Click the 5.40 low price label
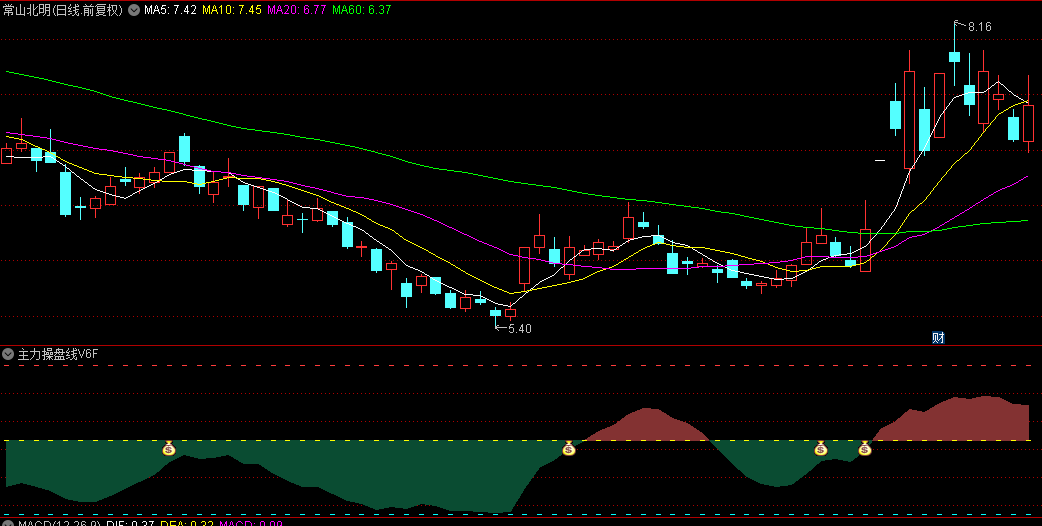The image size is (1042, 526). coord(520,328)
